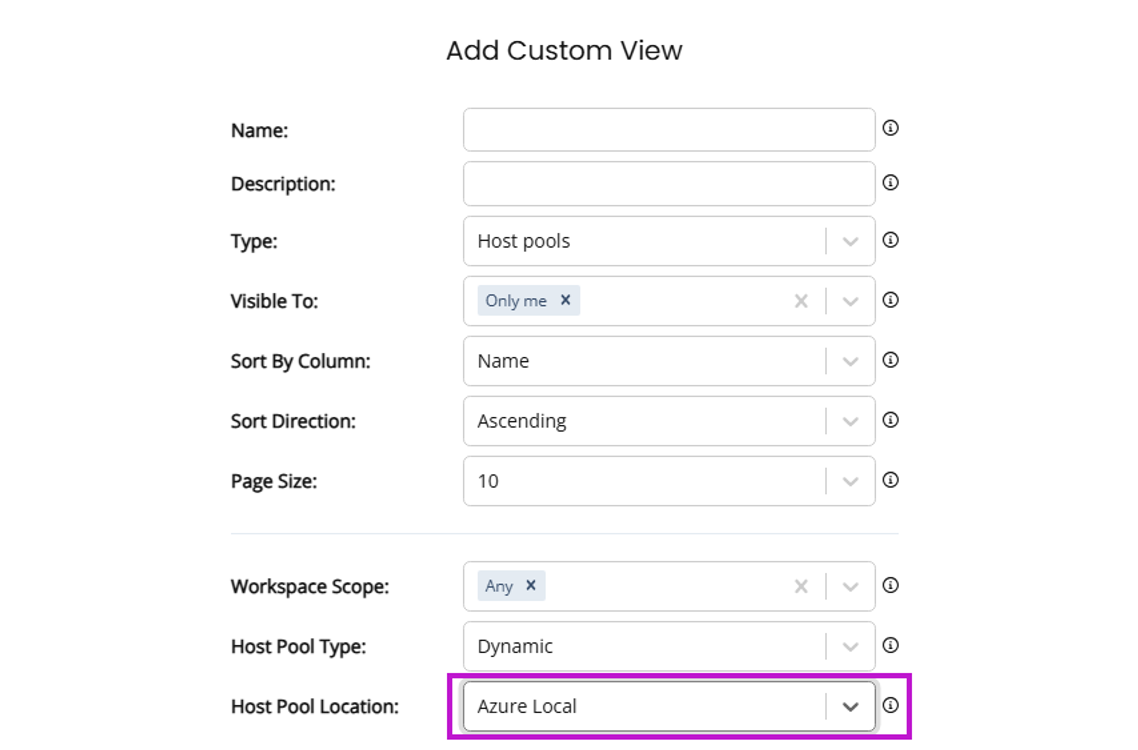Click info icon for Host Pool Location
1138x750 pixels.
[x=890, y=705]
